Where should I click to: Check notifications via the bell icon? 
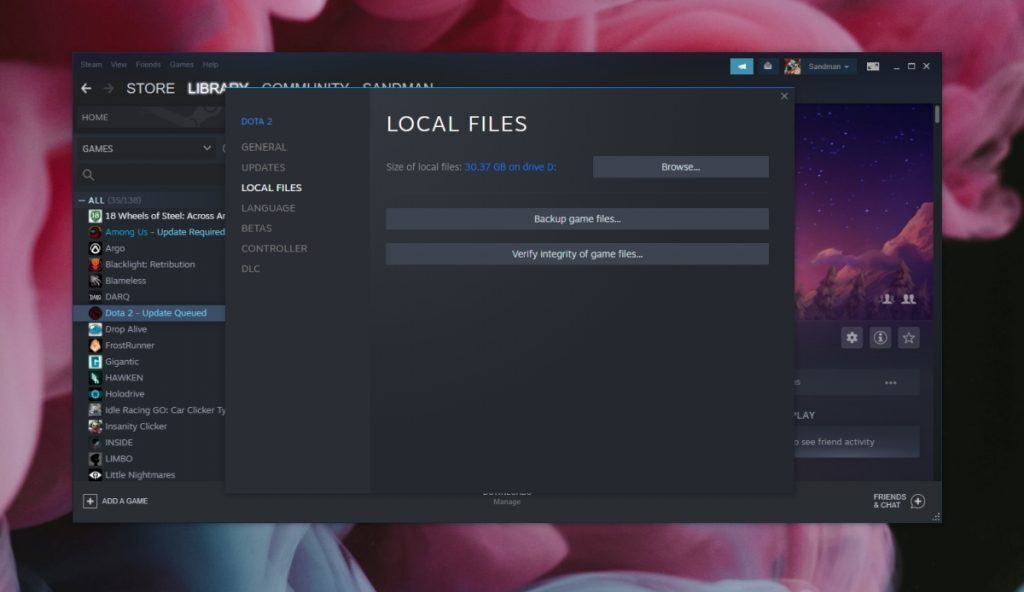pos(768,66)
